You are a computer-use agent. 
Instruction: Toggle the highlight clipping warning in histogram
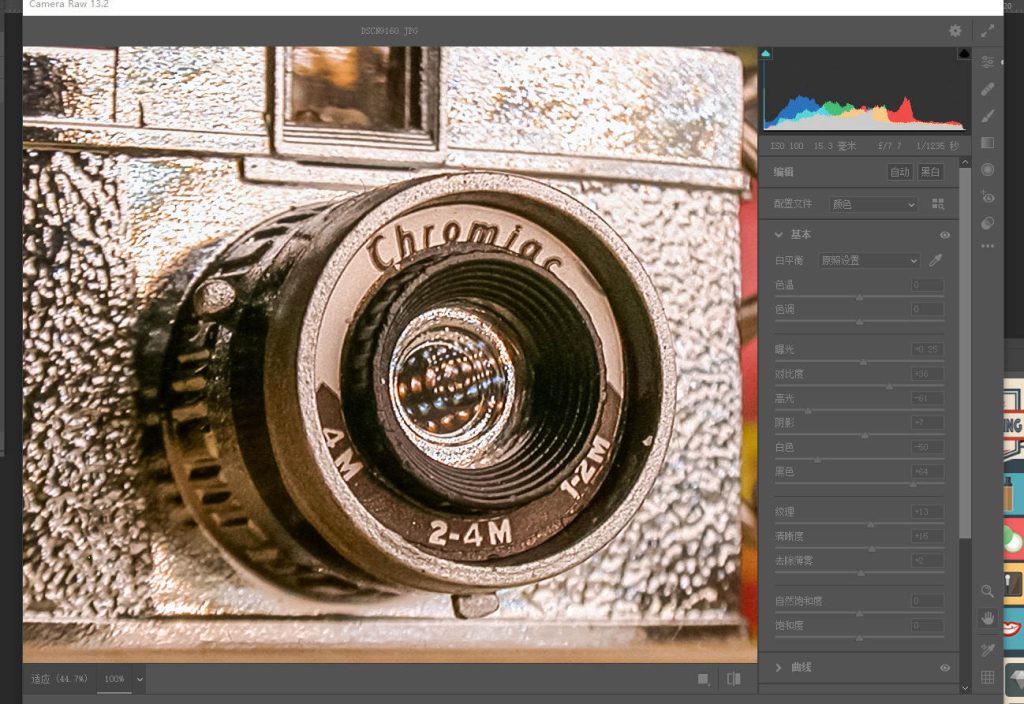964,53
